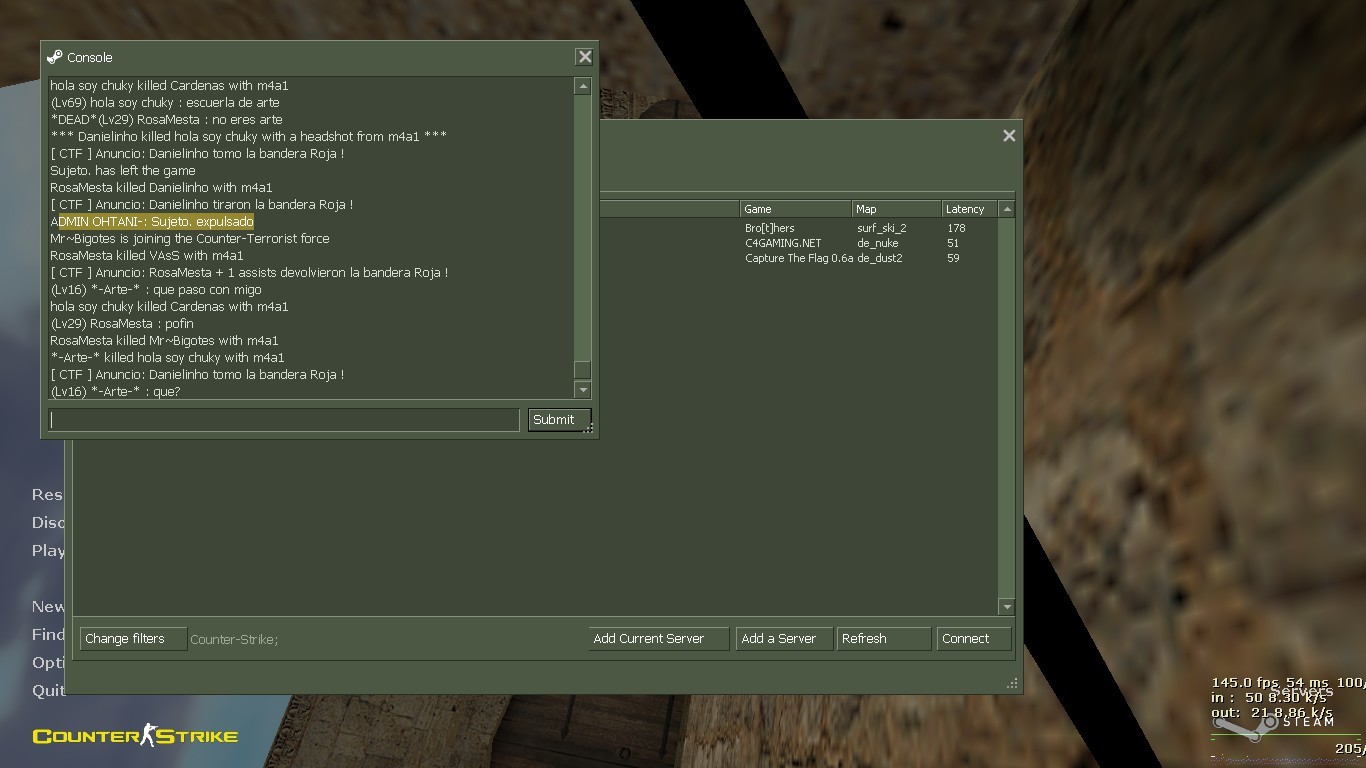The image size is (1366, 768).
Task: Click 'Sujeto. has left the game' line
Action: pyautogui.click(x=123, y=171)
